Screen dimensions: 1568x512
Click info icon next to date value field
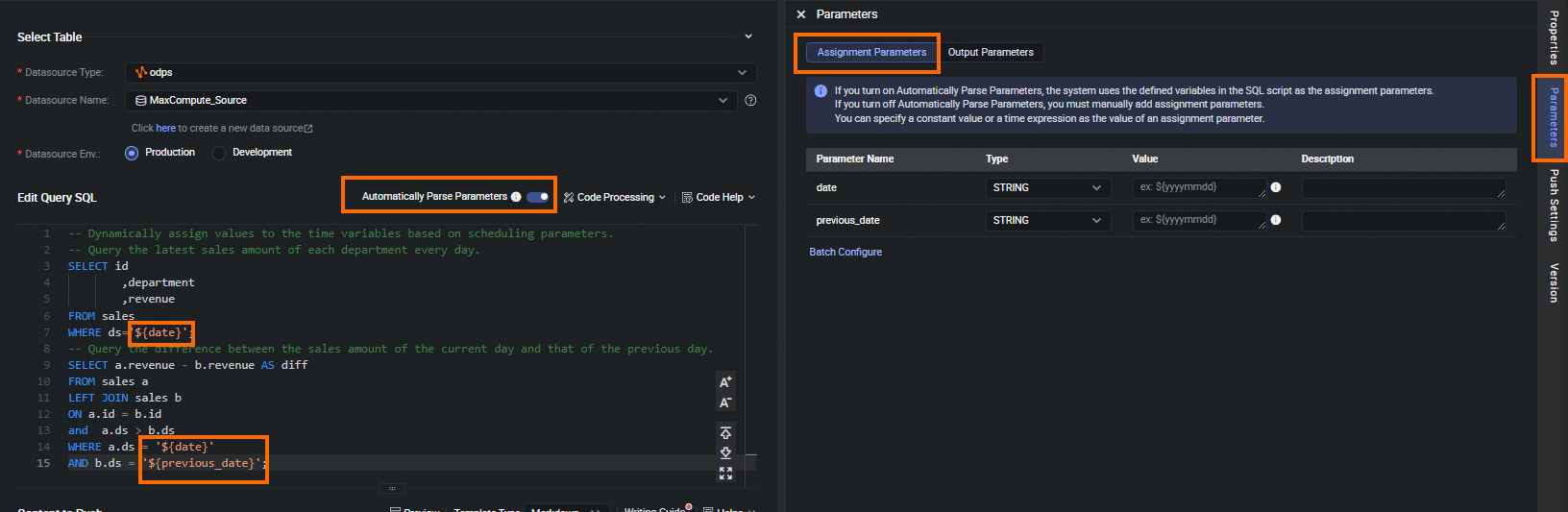click(1276, 187)
